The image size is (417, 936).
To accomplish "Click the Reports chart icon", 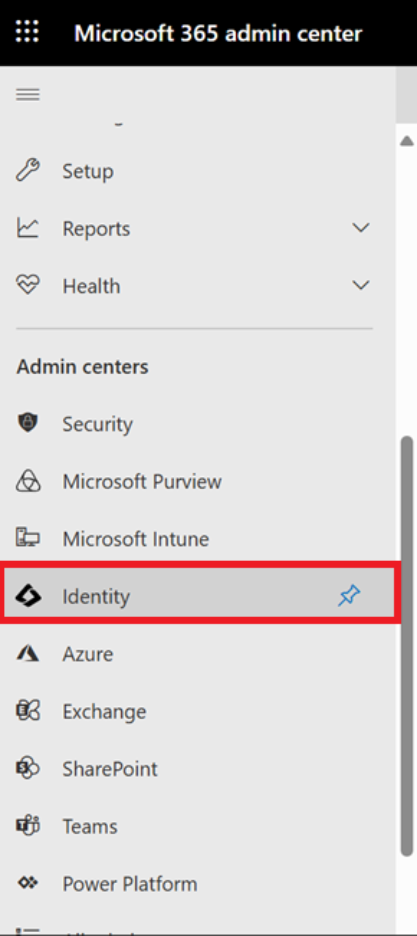I will tap(27, 228).
